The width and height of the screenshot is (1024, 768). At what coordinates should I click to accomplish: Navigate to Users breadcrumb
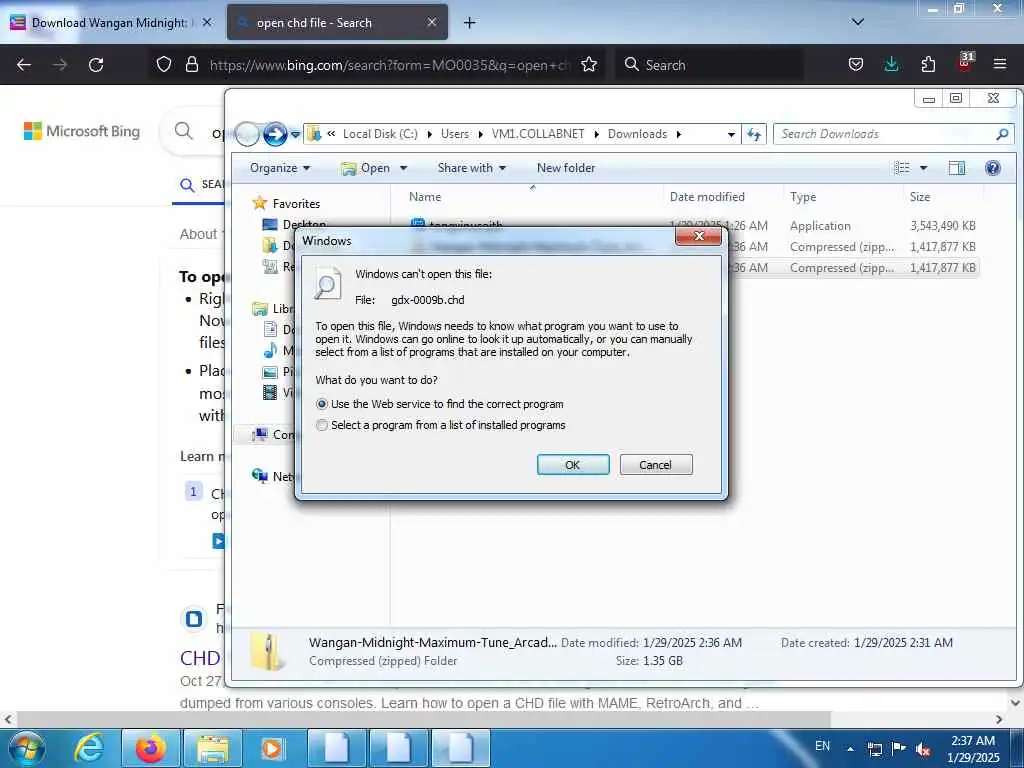(x=455, y=134)
